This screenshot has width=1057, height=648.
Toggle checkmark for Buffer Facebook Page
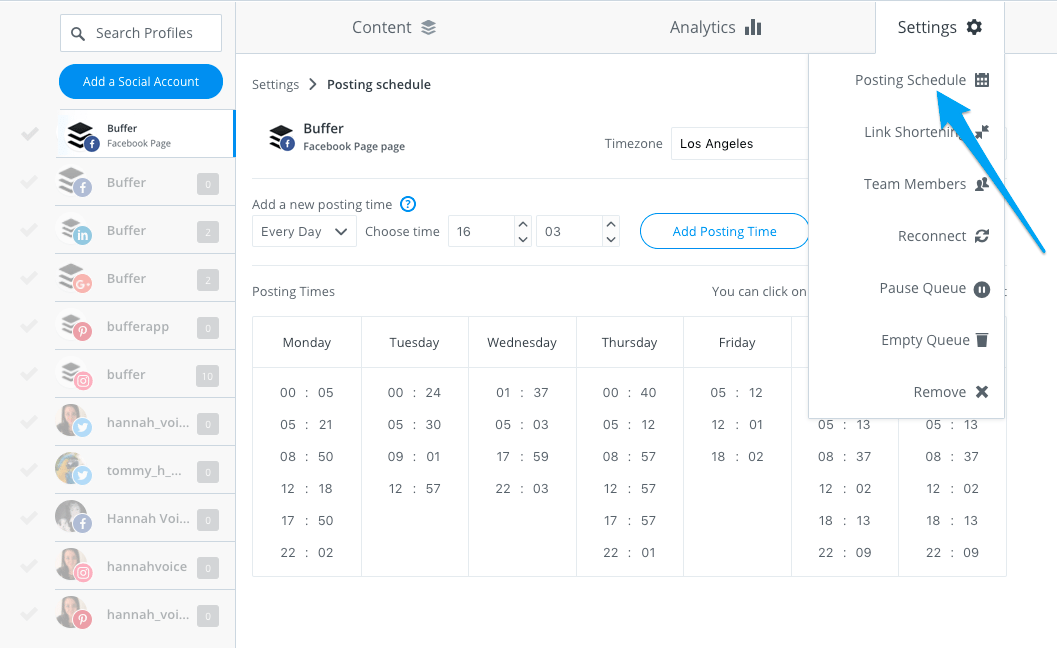click(x=29, y=134)
